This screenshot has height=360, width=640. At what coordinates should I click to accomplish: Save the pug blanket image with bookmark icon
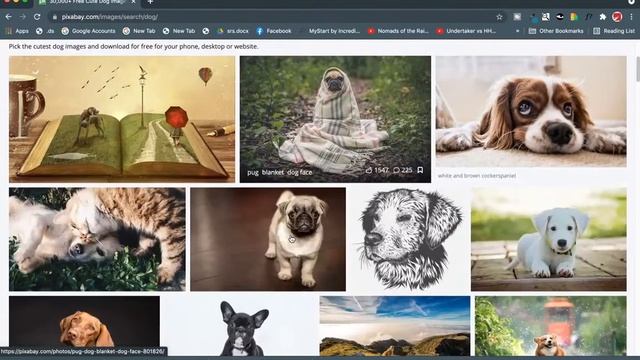420,170
